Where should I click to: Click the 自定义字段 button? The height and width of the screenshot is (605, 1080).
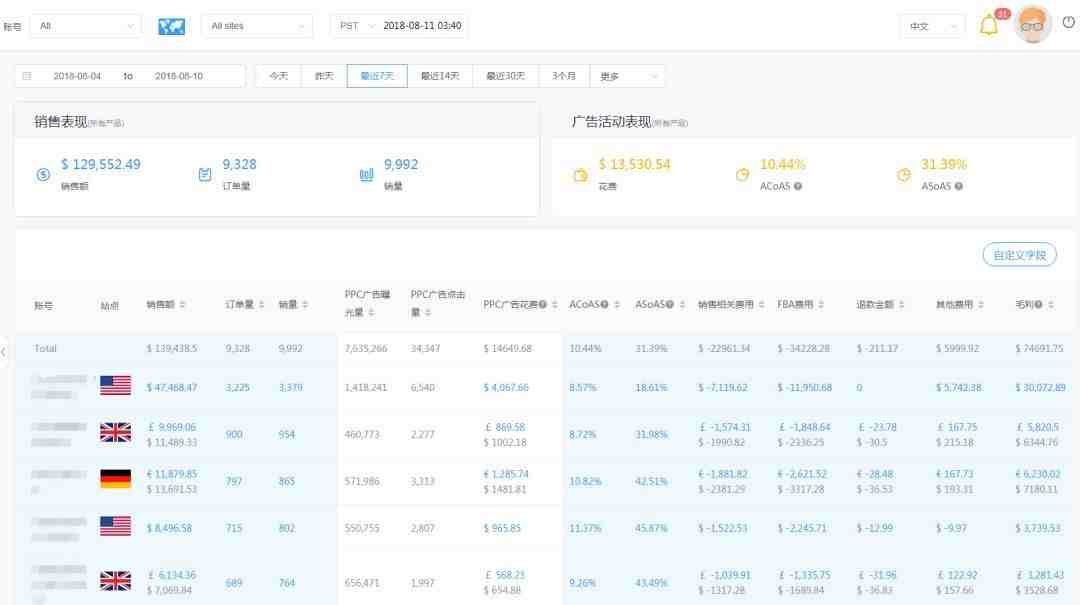[1019, 255]
